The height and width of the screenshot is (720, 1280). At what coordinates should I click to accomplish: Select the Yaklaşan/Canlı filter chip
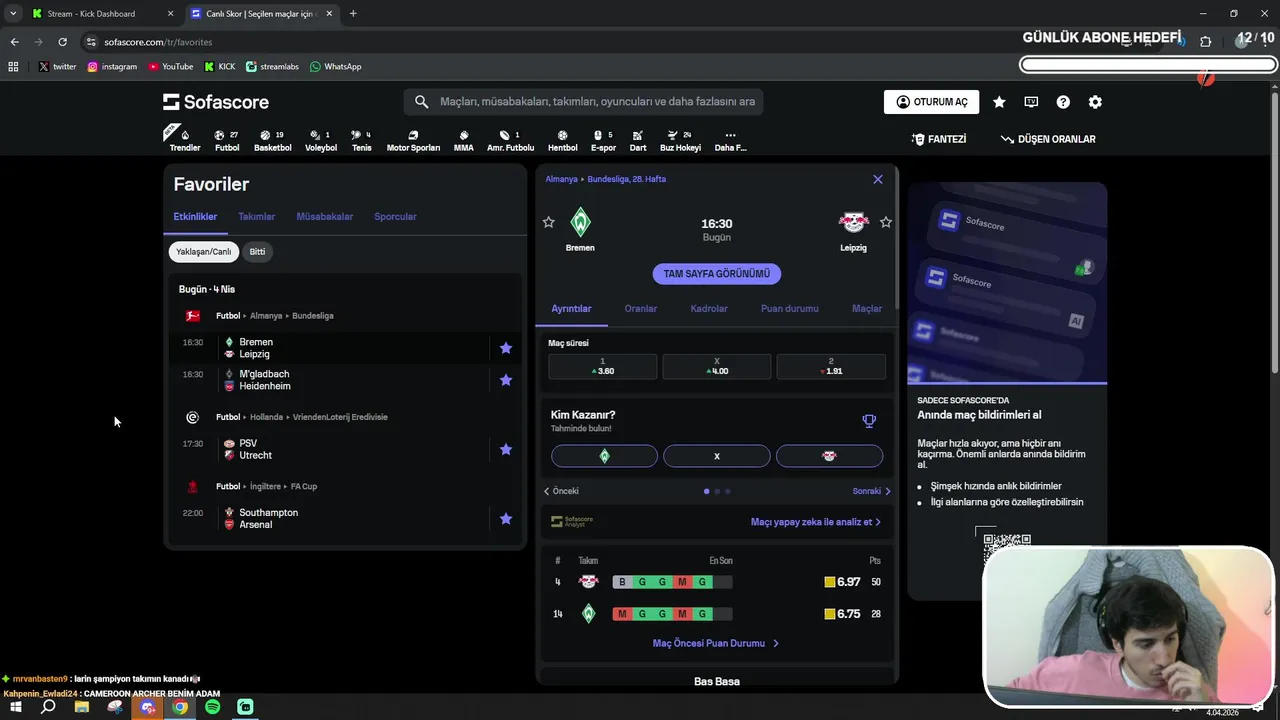[203, 252]
